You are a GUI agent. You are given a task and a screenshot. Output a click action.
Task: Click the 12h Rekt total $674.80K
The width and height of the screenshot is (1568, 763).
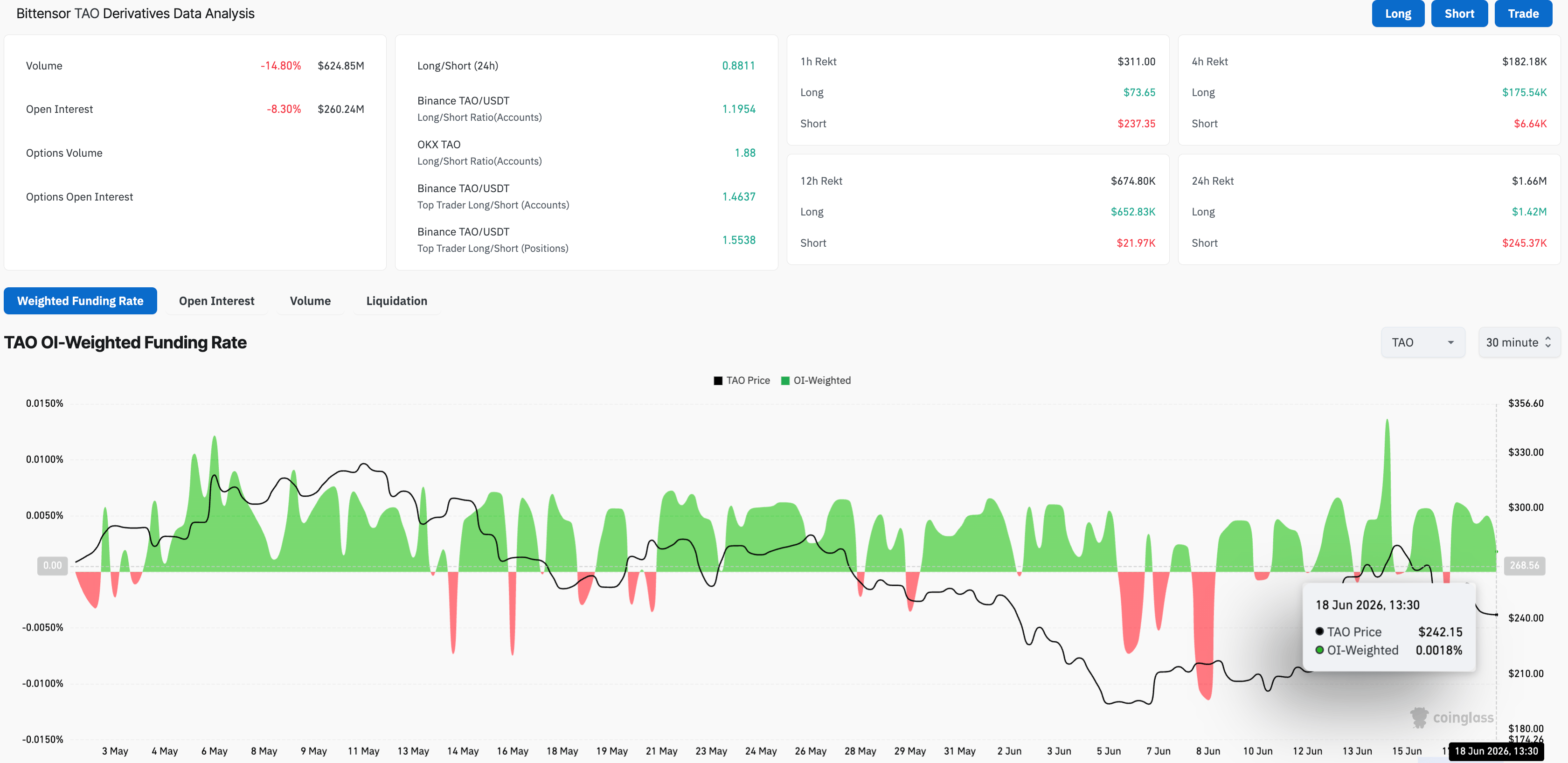point(1133,180)
